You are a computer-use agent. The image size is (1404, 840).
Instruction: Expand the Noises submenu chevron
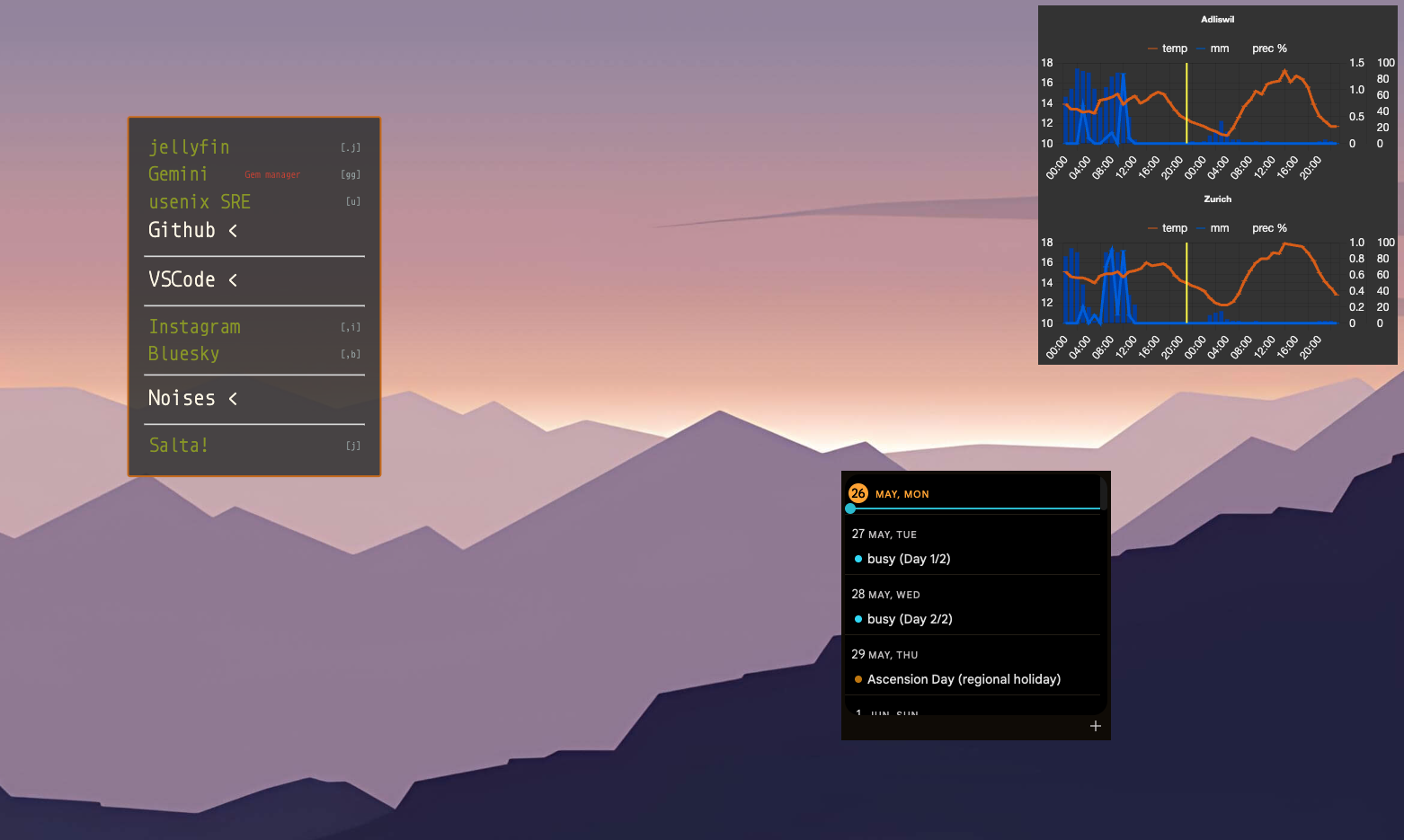[233, 399]
